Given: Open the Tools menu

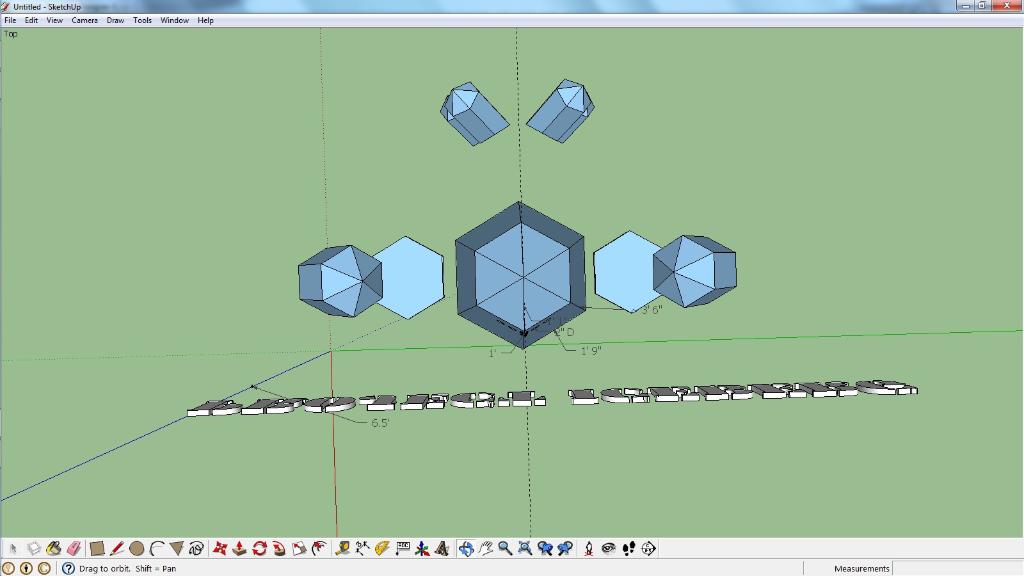Looking at the screenshot, I should click(x=142, y=20).
